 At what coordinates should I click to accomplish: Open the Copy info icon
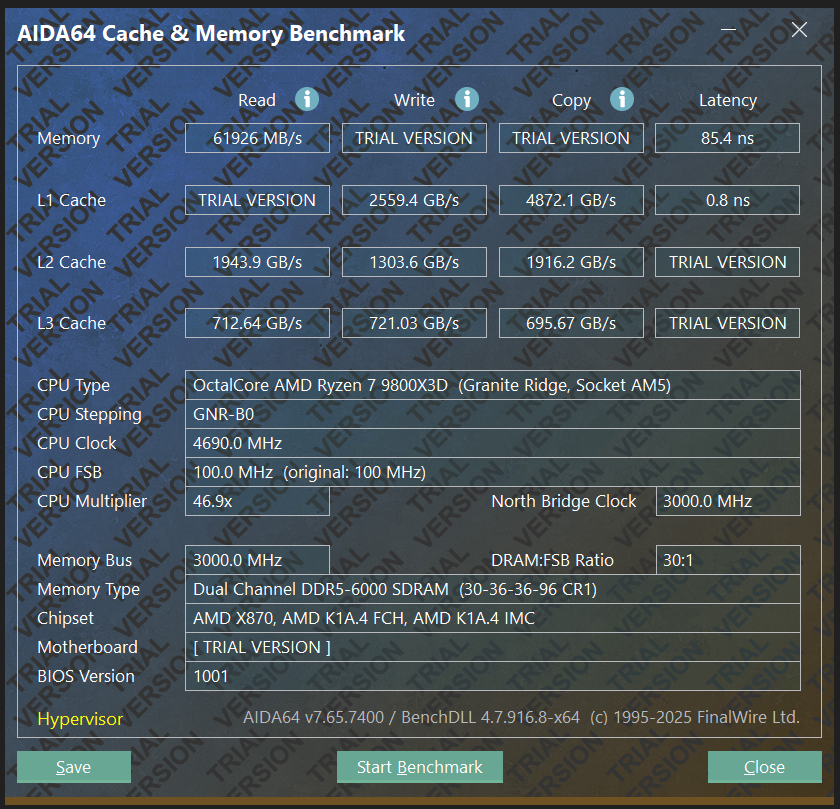click(621, 99)
